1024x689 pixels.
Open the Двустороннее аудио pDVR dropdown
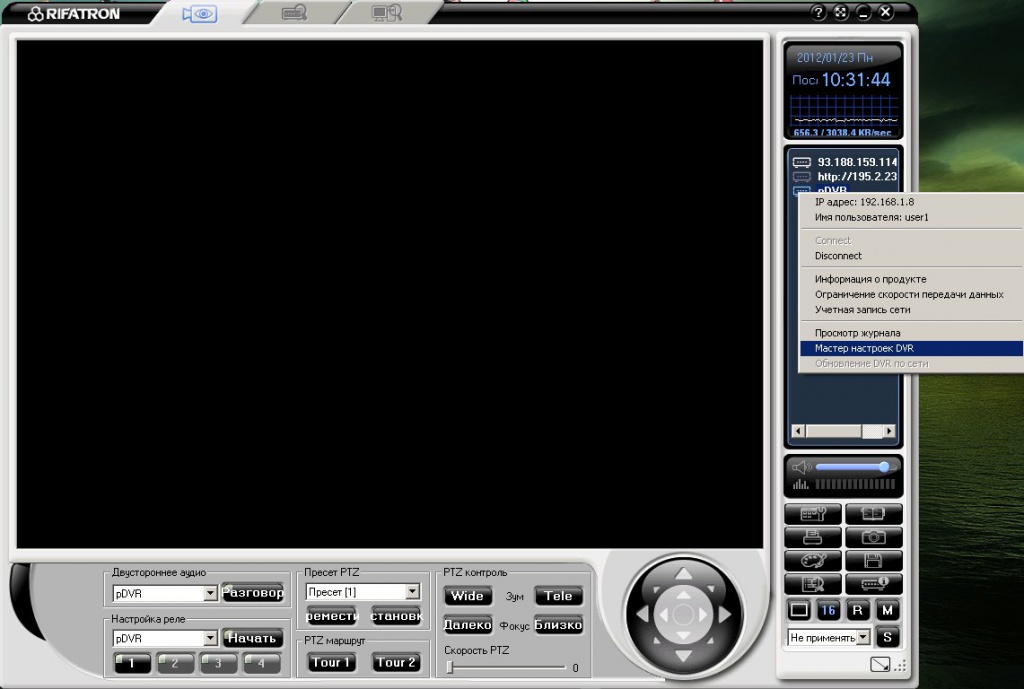point(210,594)
